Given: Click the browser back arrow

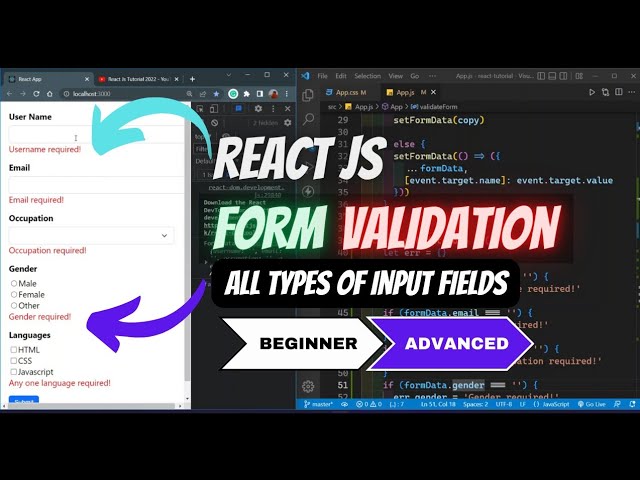Looking at the screenshot, I should [9, 94].
